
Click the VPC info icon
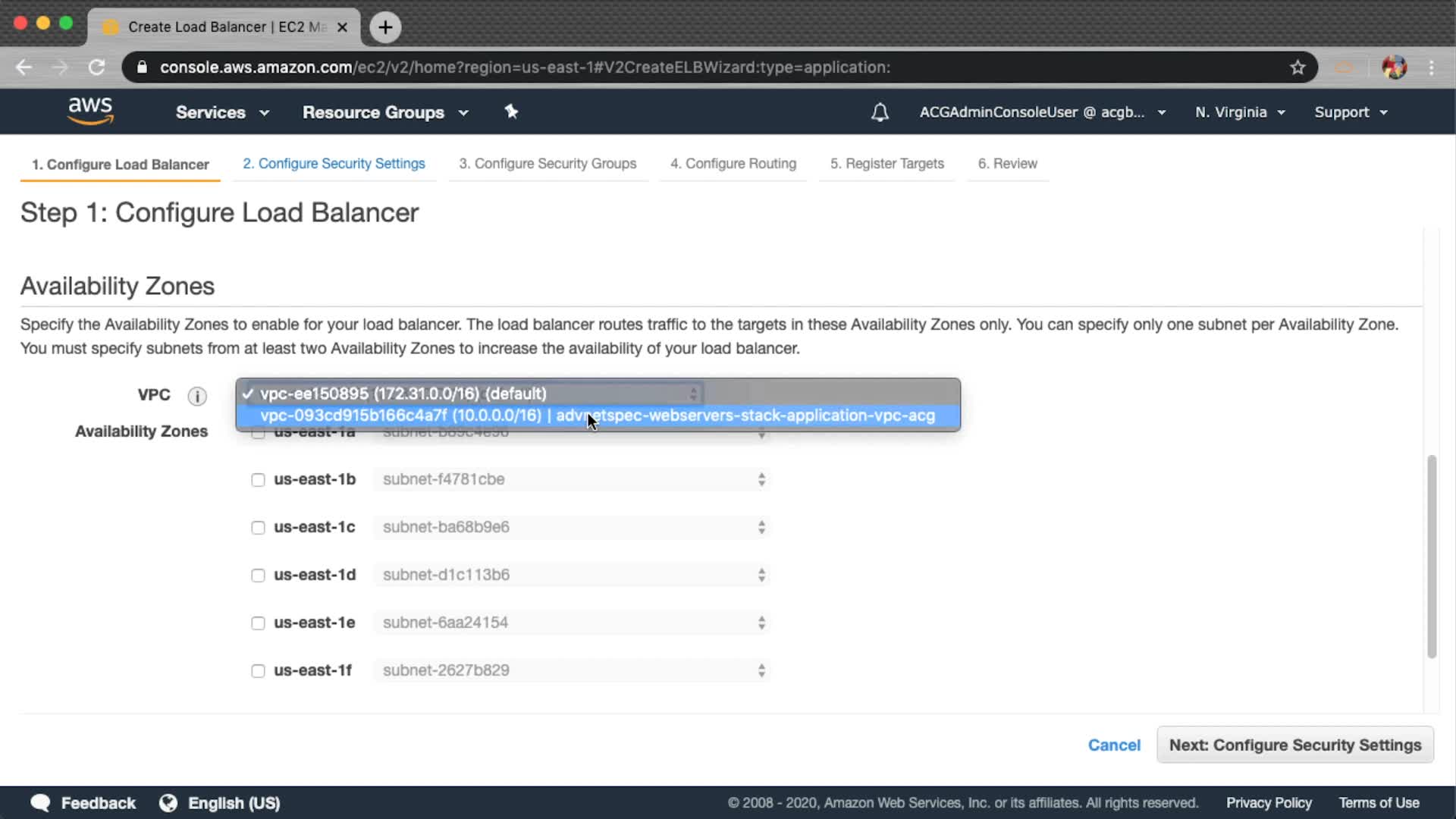click(197, 396)
